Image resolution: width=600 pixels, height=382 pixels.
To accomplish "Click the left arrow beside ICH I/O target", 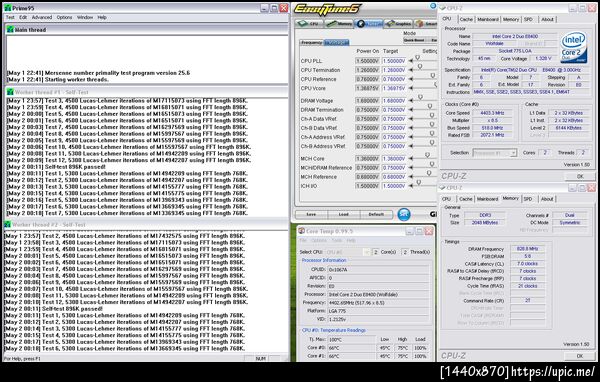I will click(x=411, y=186).
